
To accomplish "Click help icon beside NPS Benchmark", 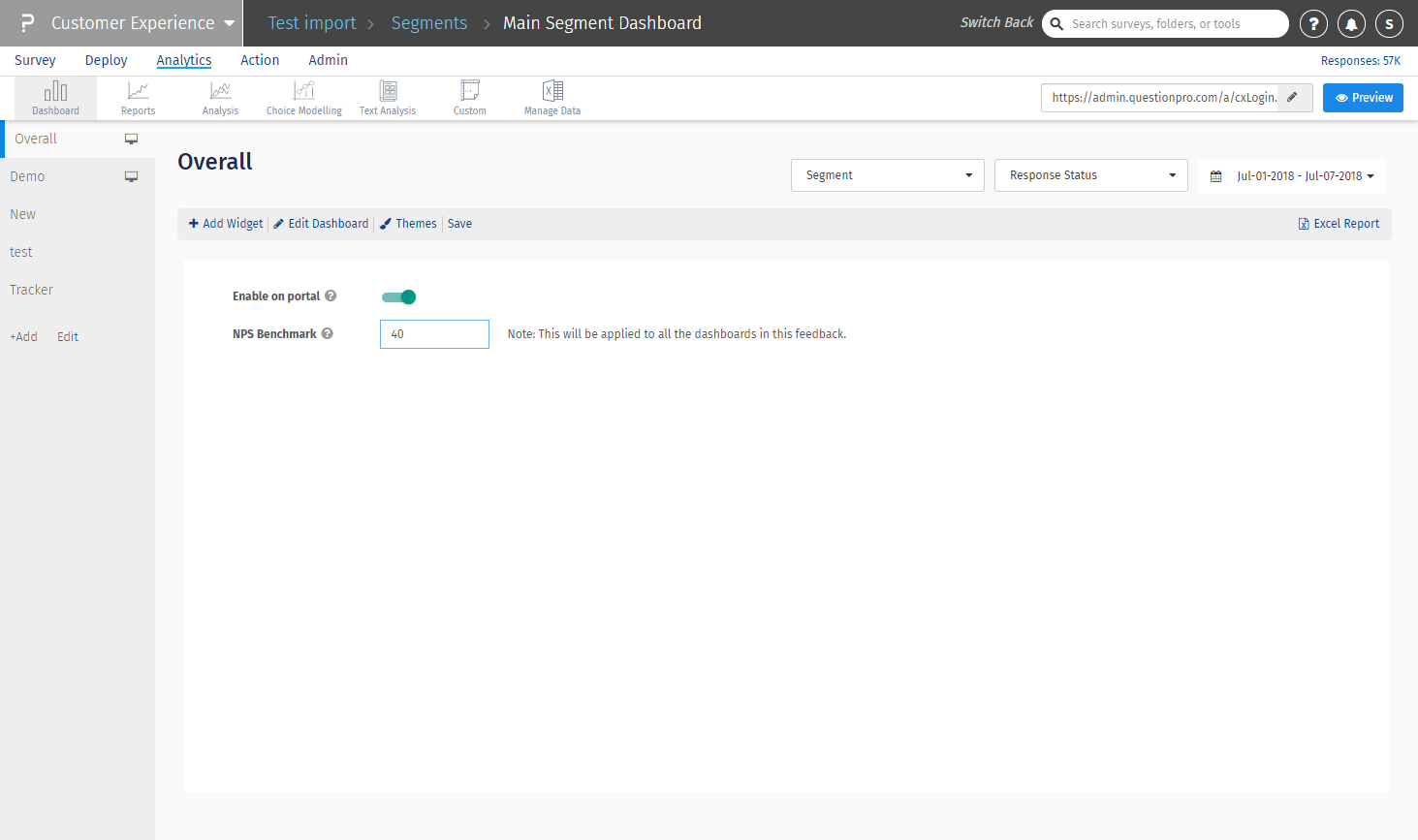I will coord(328,334).
